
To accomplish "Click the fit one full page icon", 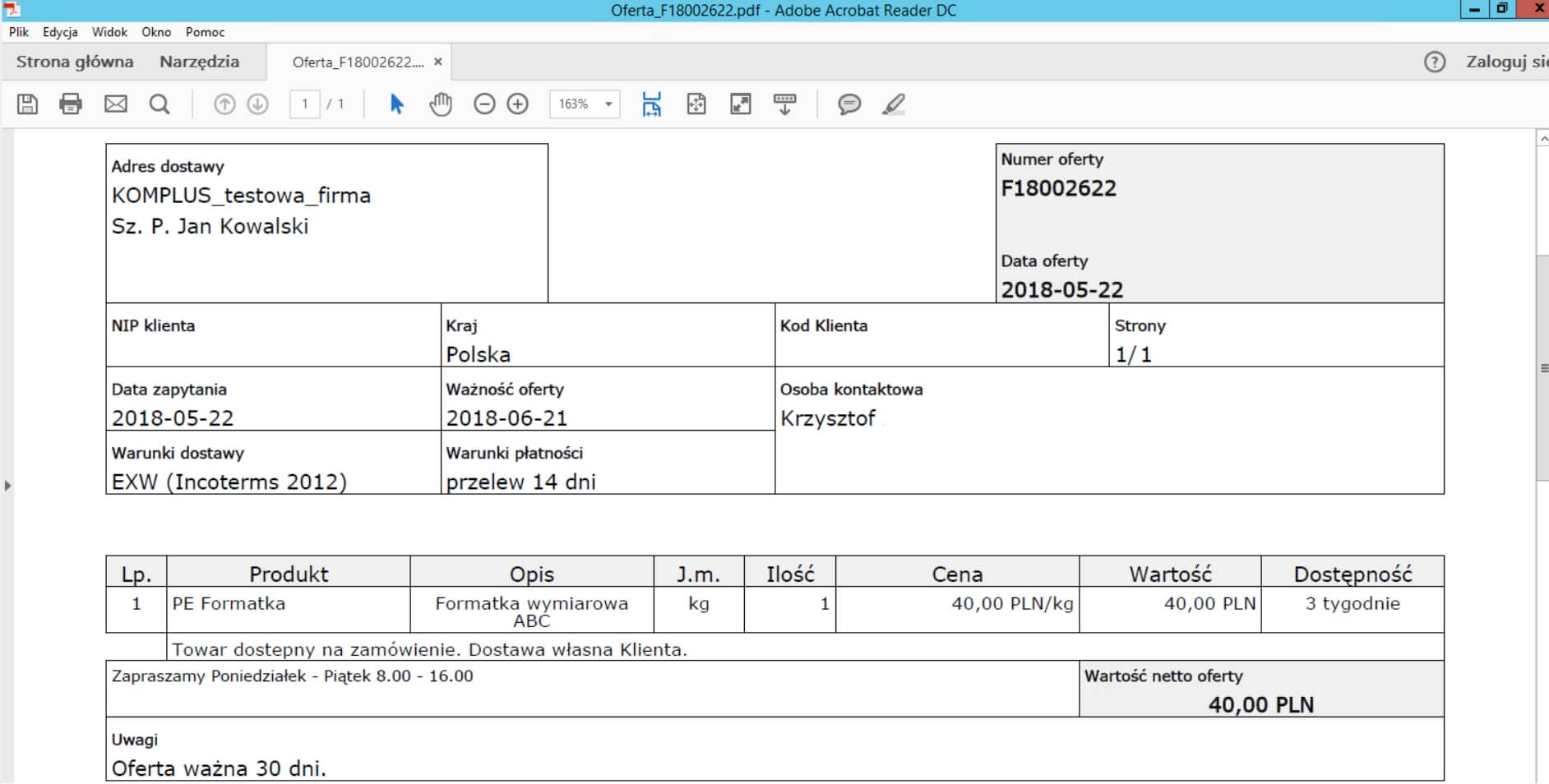I will tap(696, 104).
